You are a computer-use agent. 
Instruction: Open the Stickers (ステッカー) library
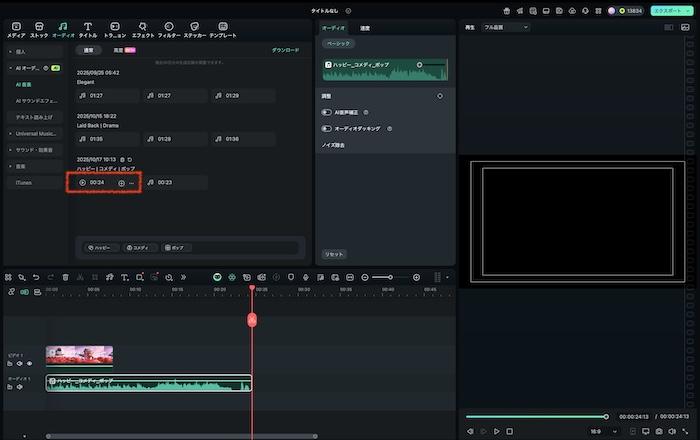point(195,29)
